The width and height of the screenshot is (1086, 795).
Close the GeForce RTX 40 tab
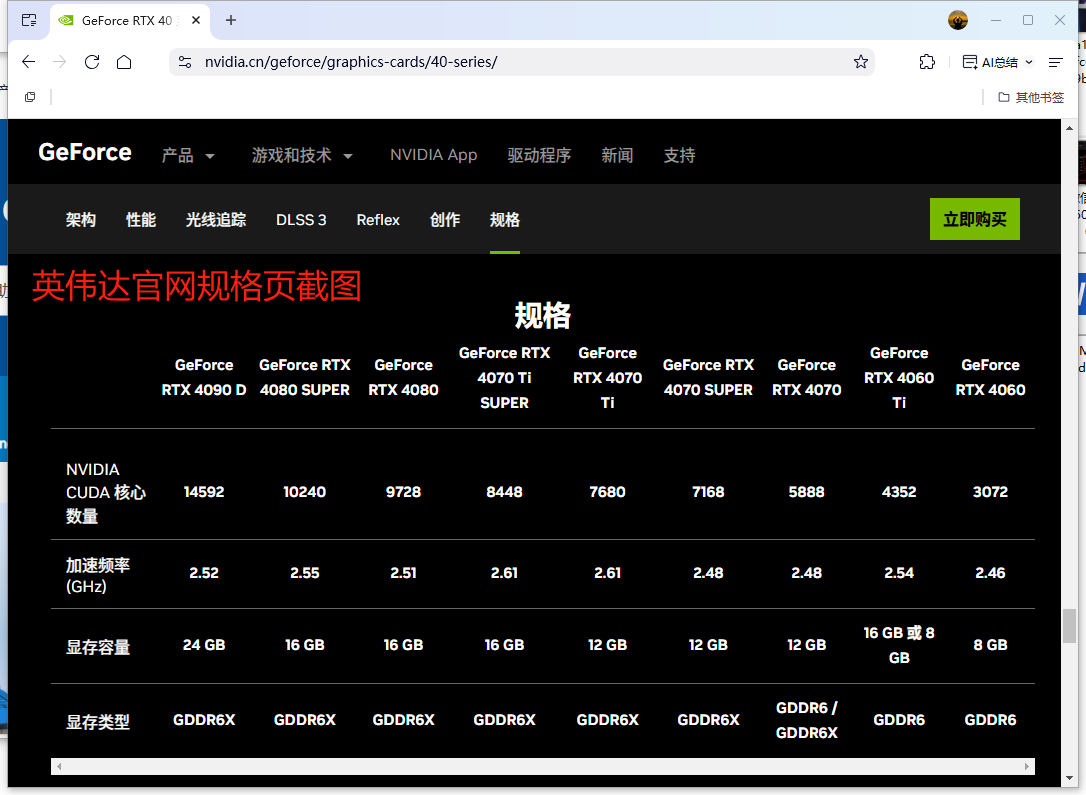(196, 21)
